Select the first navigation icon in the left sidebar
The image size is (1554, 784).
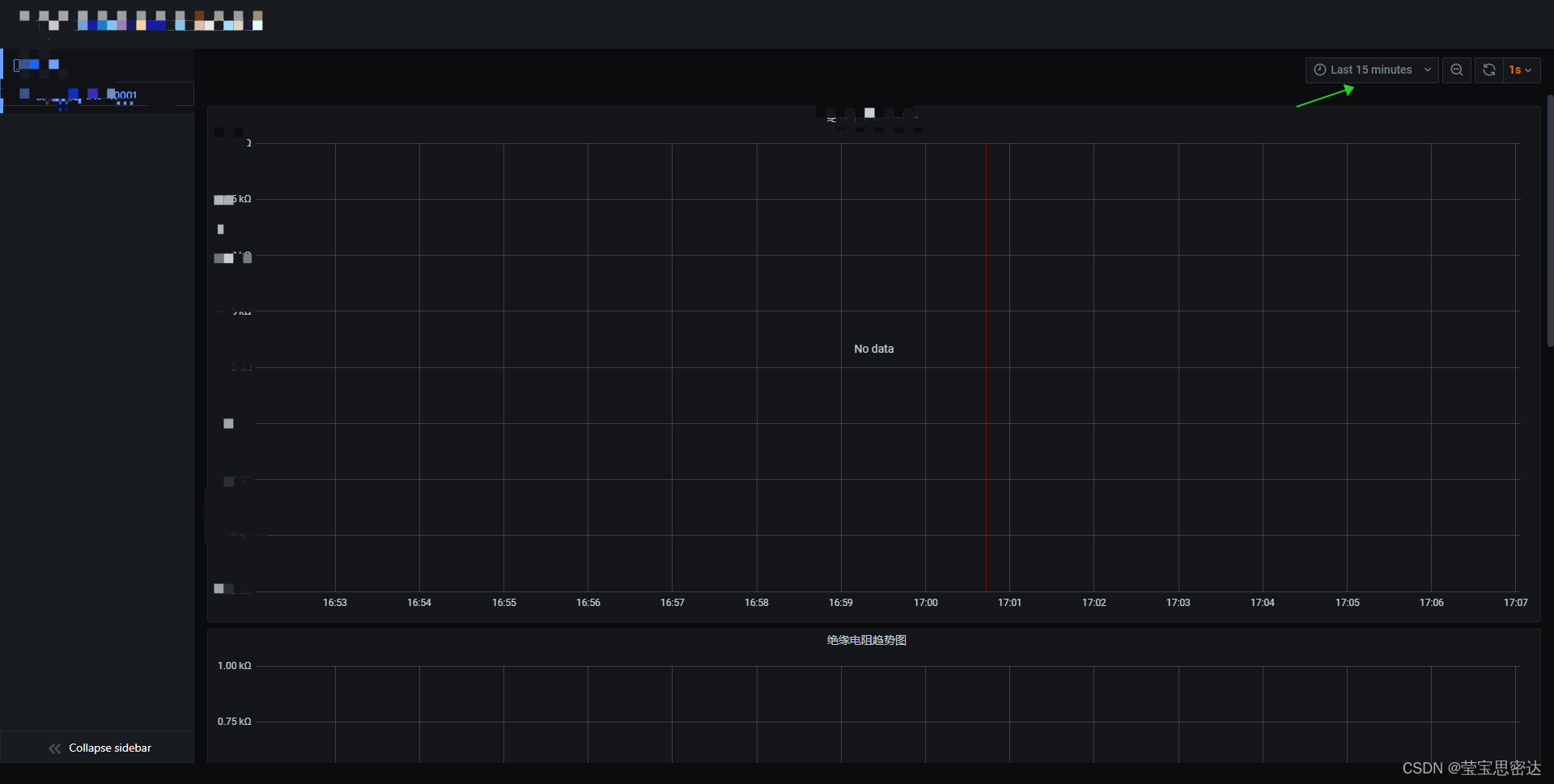click(26, 64)
